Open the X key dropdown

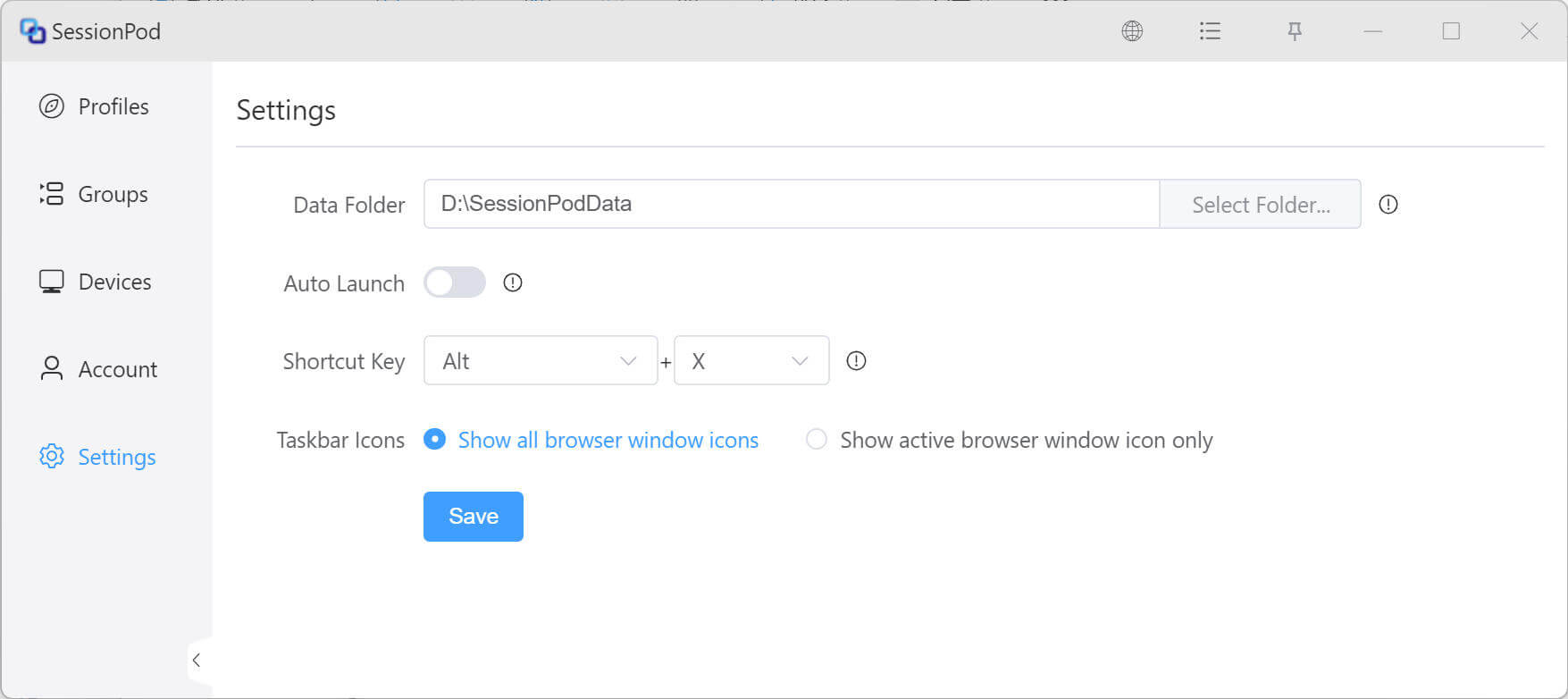click(x=751, y=361)
